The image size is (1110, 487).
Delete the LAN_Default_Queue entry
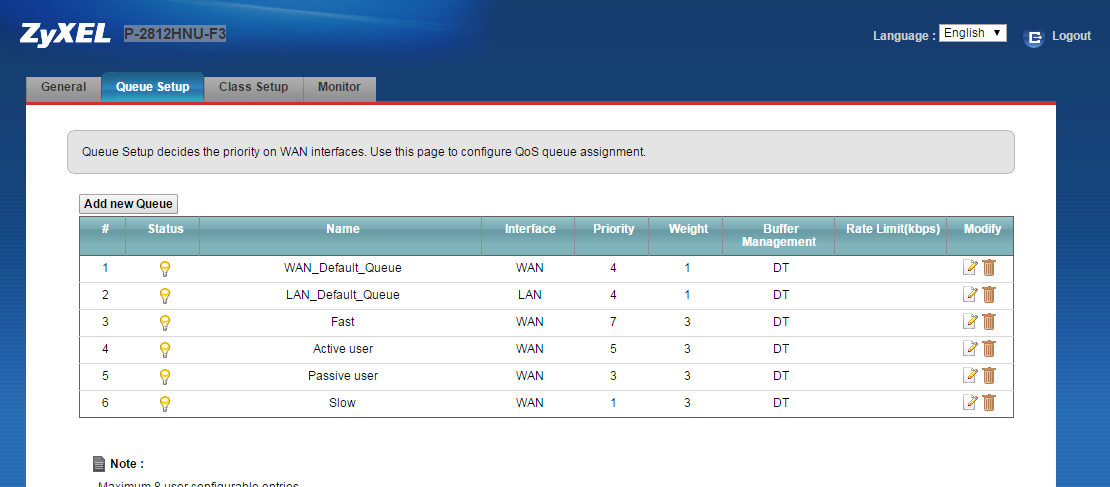click(989, 294)
